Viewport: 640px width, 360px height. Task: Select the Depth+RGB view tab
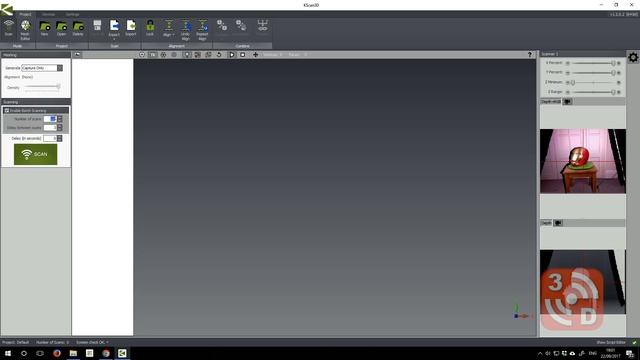[551, 102]
